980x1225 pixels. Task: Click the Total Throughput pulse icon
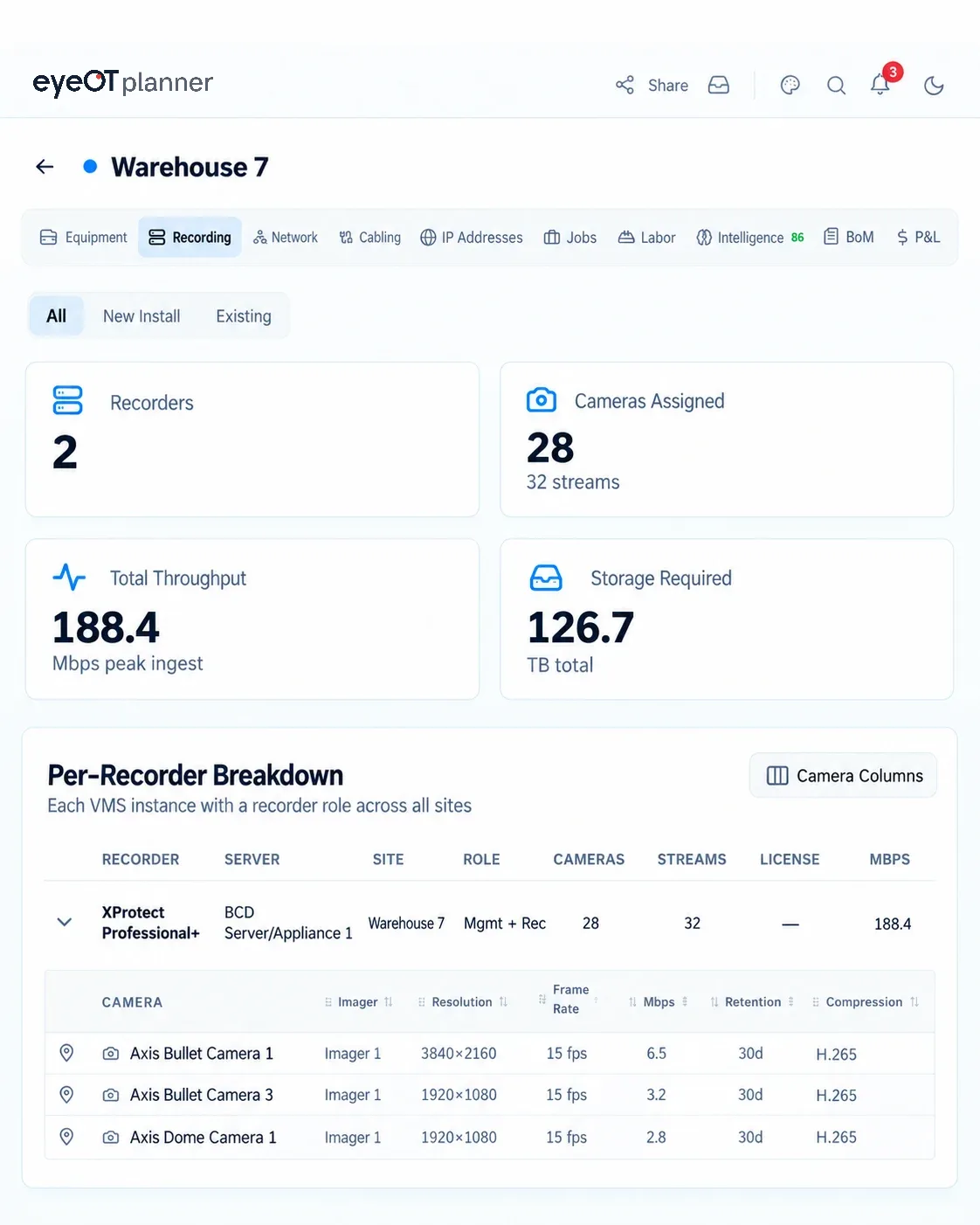coord(69,577)
